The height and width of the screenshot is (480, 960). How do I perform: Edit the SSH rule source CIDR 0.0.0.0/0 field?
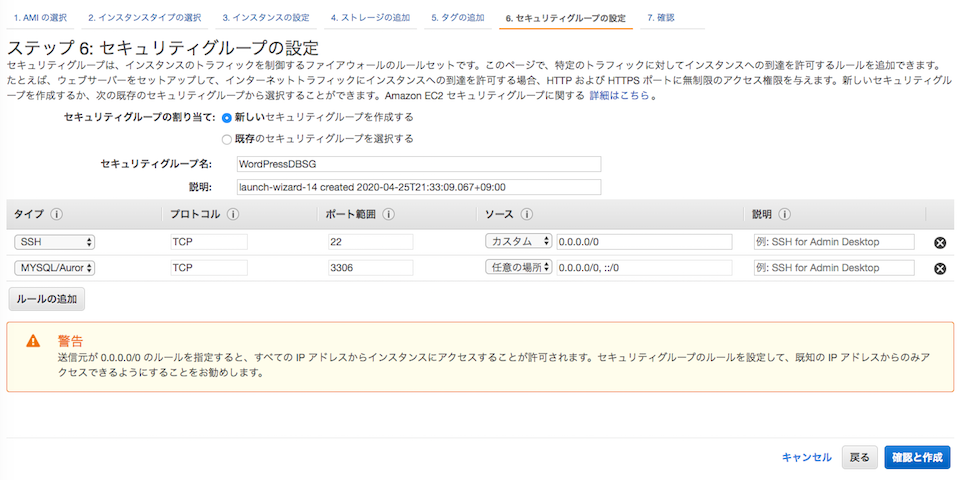[644, 242]
